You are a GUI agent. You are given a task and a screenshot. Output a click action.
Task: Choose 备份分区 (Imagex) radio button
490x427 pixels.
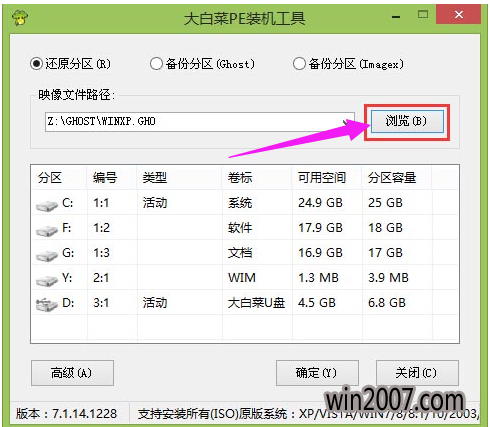point(299,63)
